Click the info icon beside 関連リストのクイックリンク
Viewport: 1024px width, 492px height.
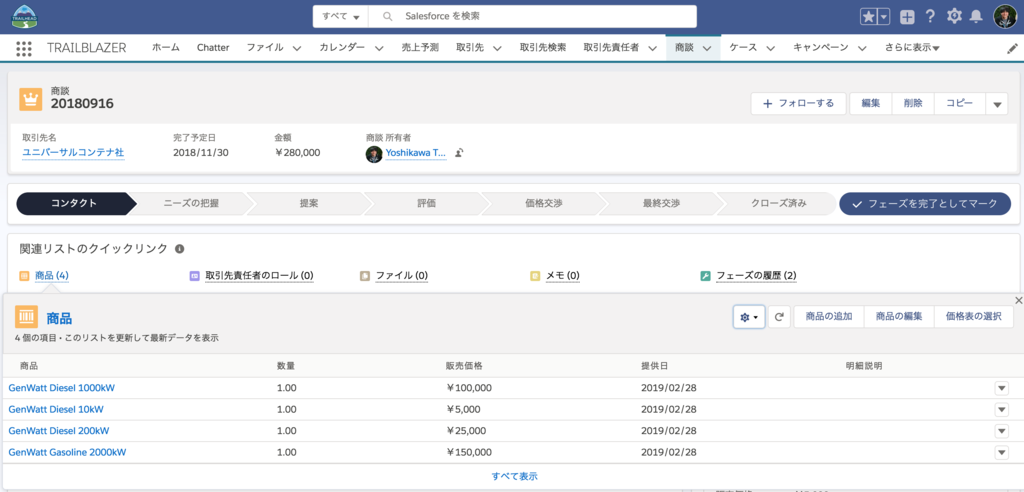180,249
